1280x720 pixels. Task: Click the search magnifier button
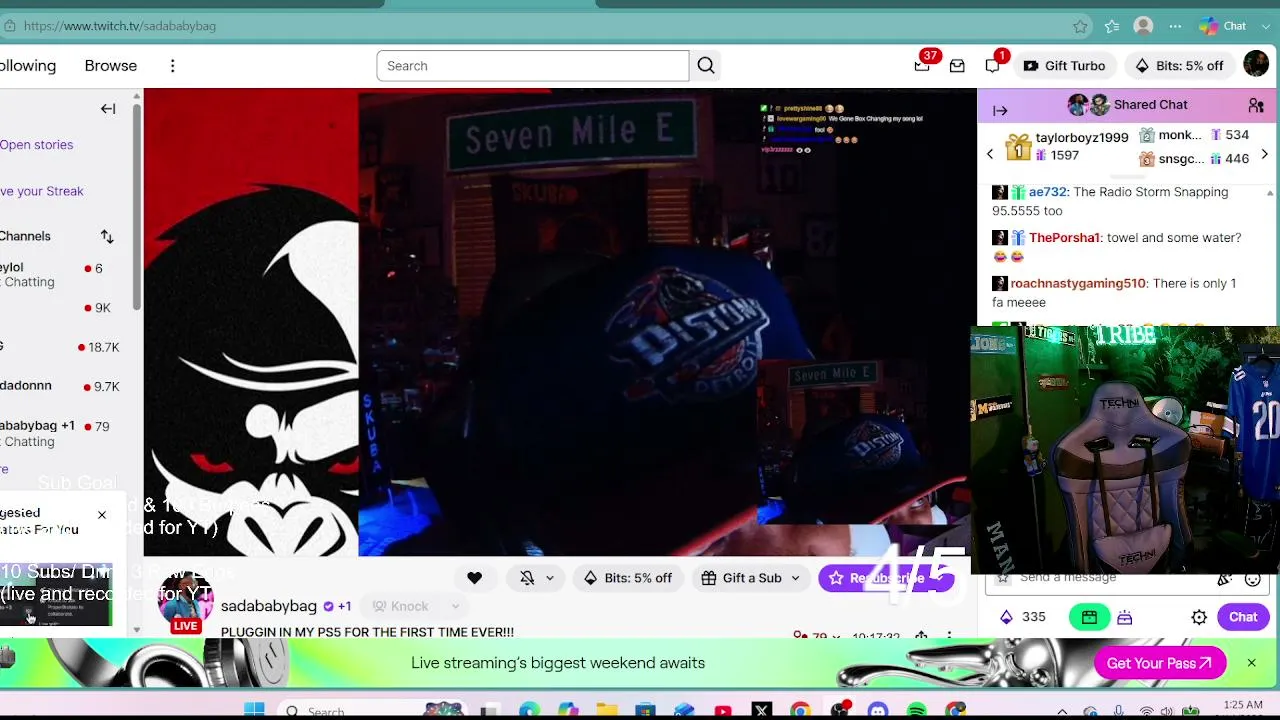tap(706, 66)
